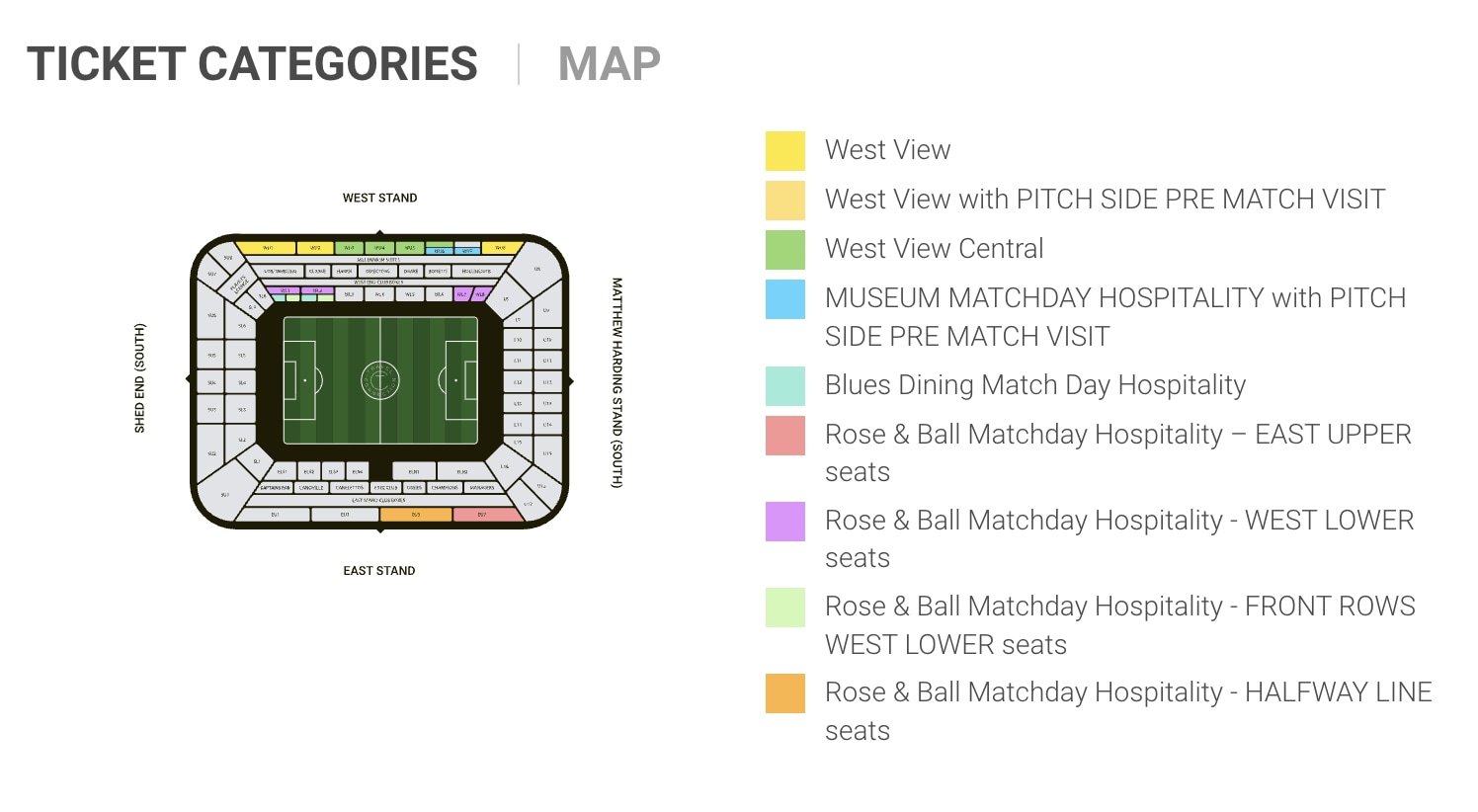The height and width of the screenshot is (812, 1478).
Task: Click the yellow West View legend swatch
Action: coord(784,150)
